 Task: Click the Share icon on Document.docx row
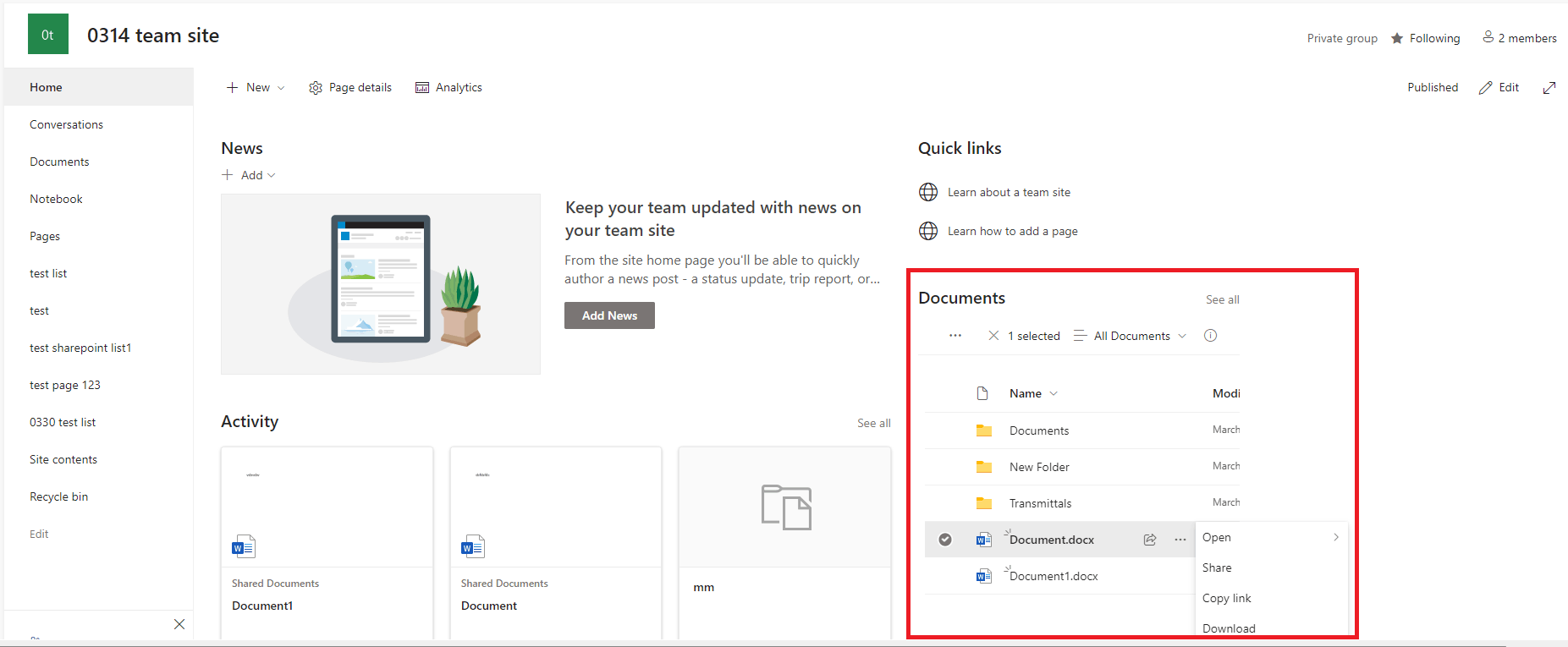[x=1150, y=540]
